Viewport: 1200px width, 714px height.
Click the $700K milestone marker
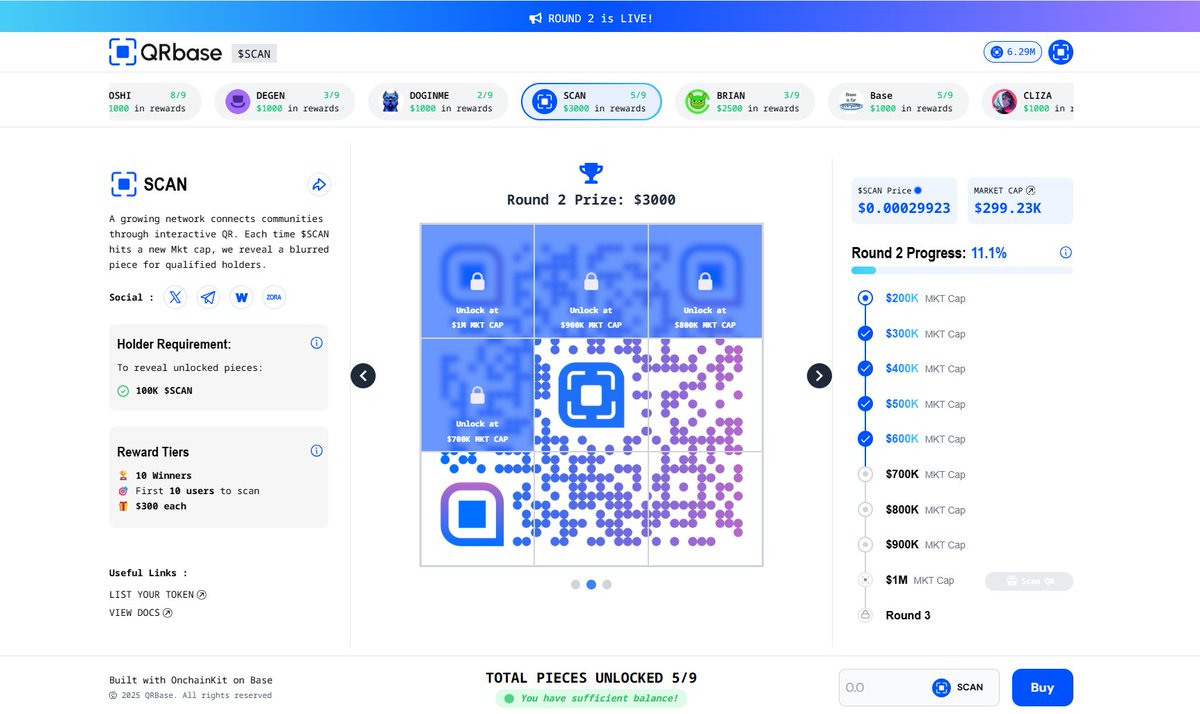point(865,474)
